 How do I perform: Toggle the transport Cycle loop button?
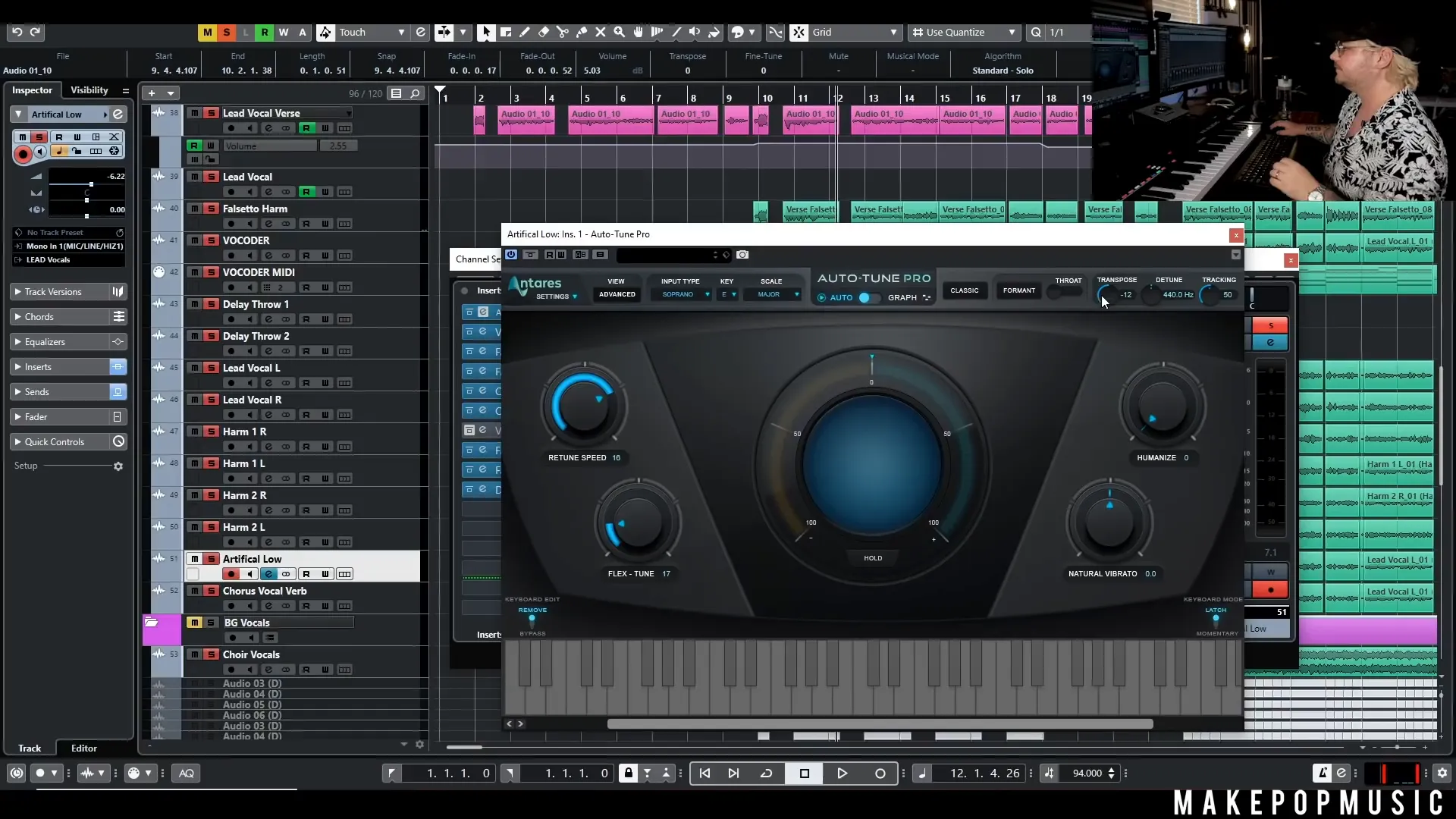767,773
